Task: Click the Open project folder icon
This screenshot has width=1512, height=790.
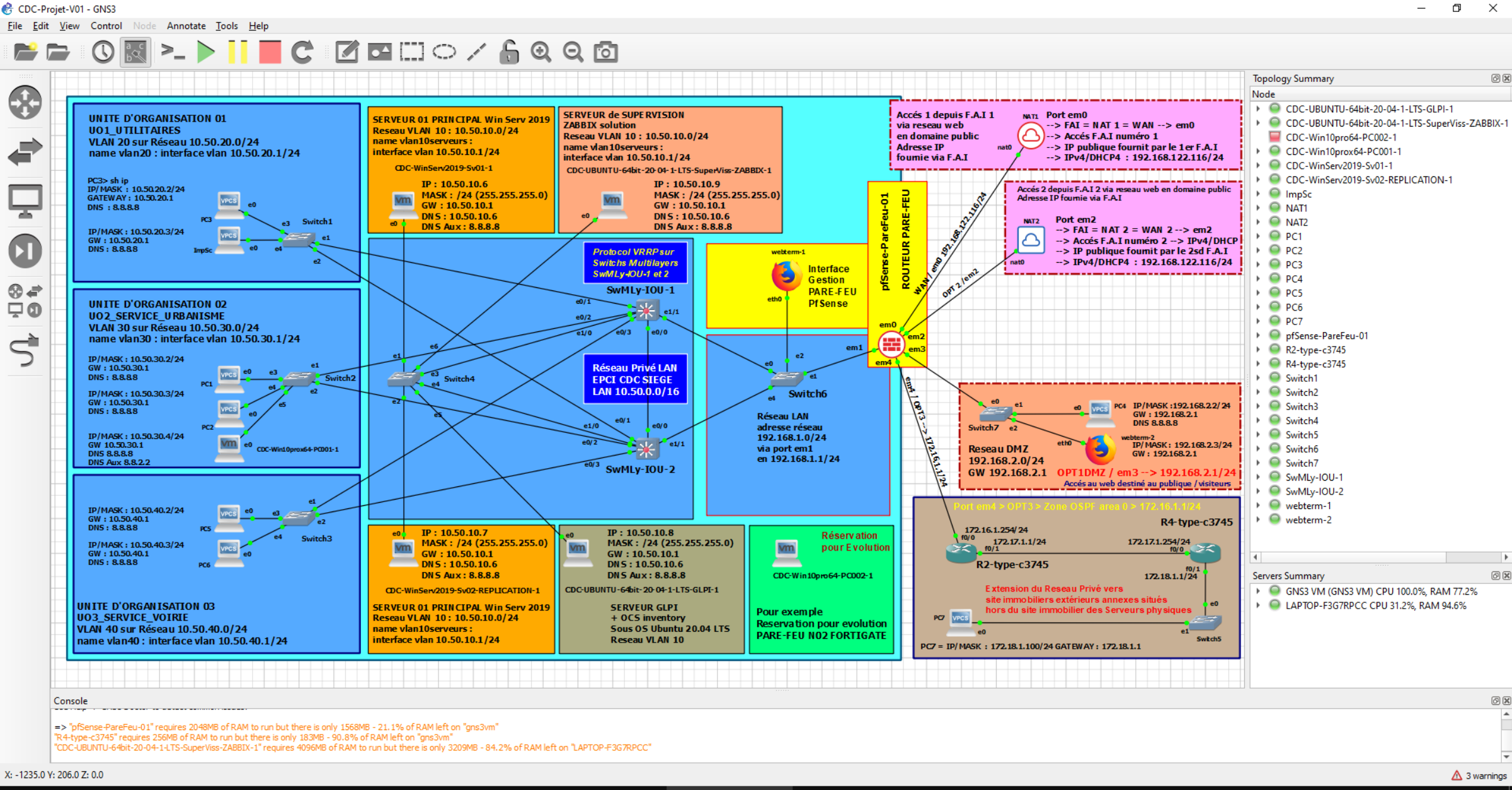Action: click(58, 52)
